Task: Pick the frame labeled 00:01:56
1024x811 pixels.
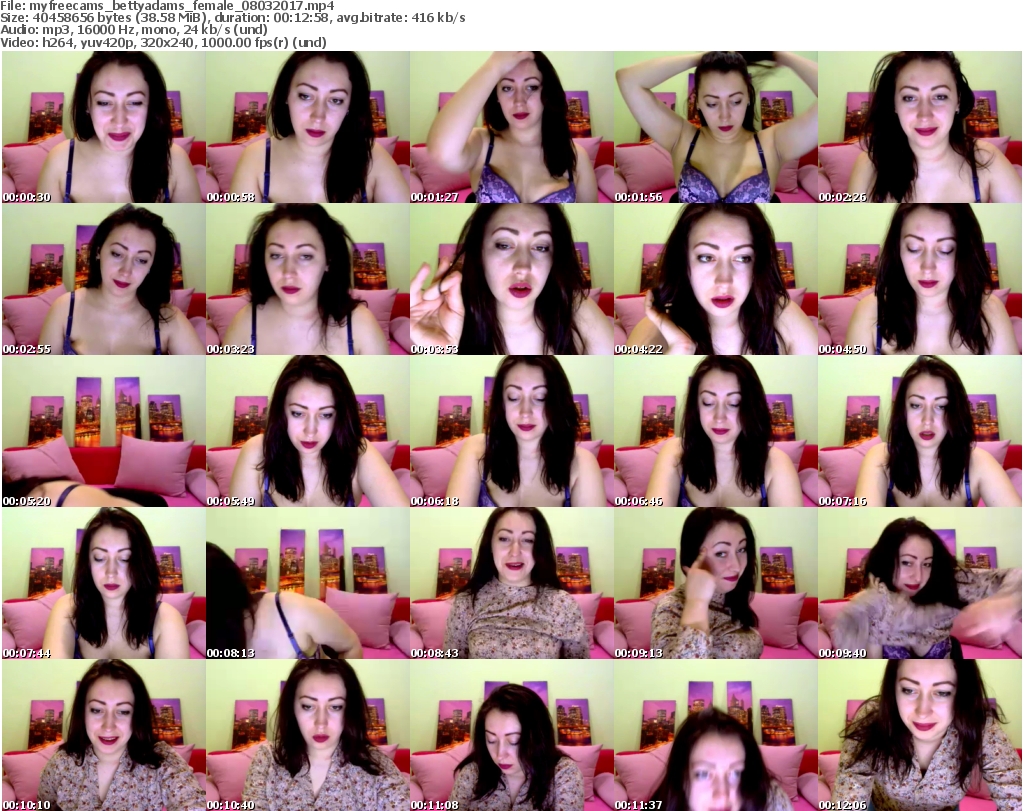Action: point(716,127)
